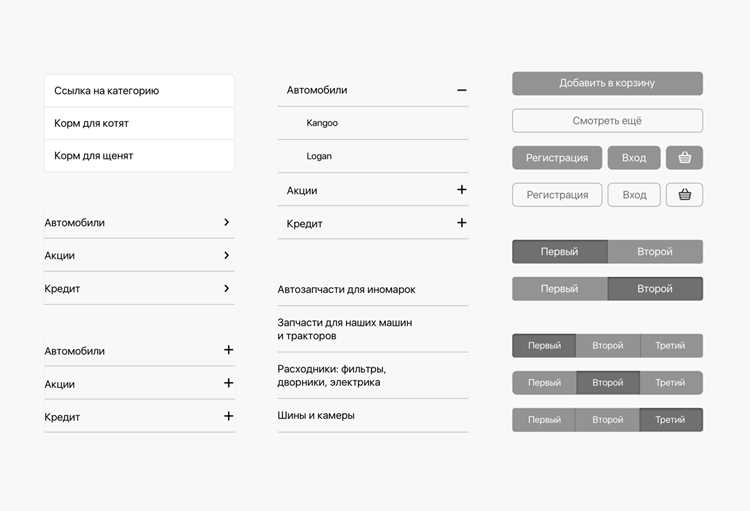Open Кредит via chevron arrow

click(227, 288)
